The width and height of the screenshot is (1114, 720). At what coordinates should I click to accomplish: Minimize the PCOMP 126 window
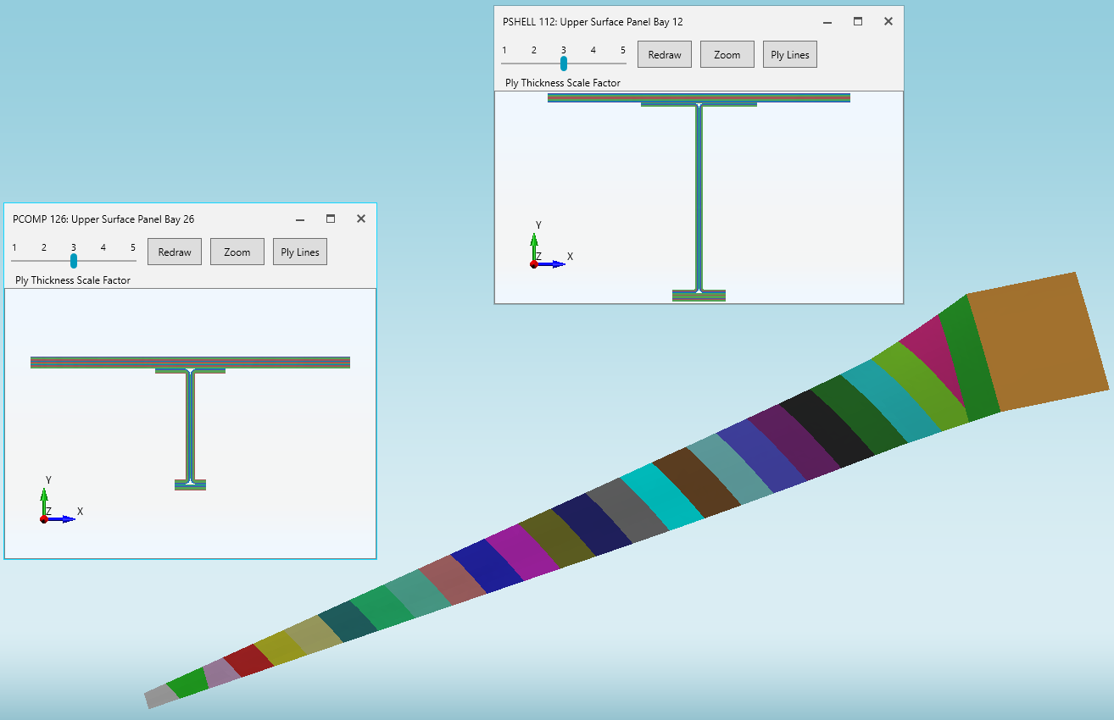300,220
